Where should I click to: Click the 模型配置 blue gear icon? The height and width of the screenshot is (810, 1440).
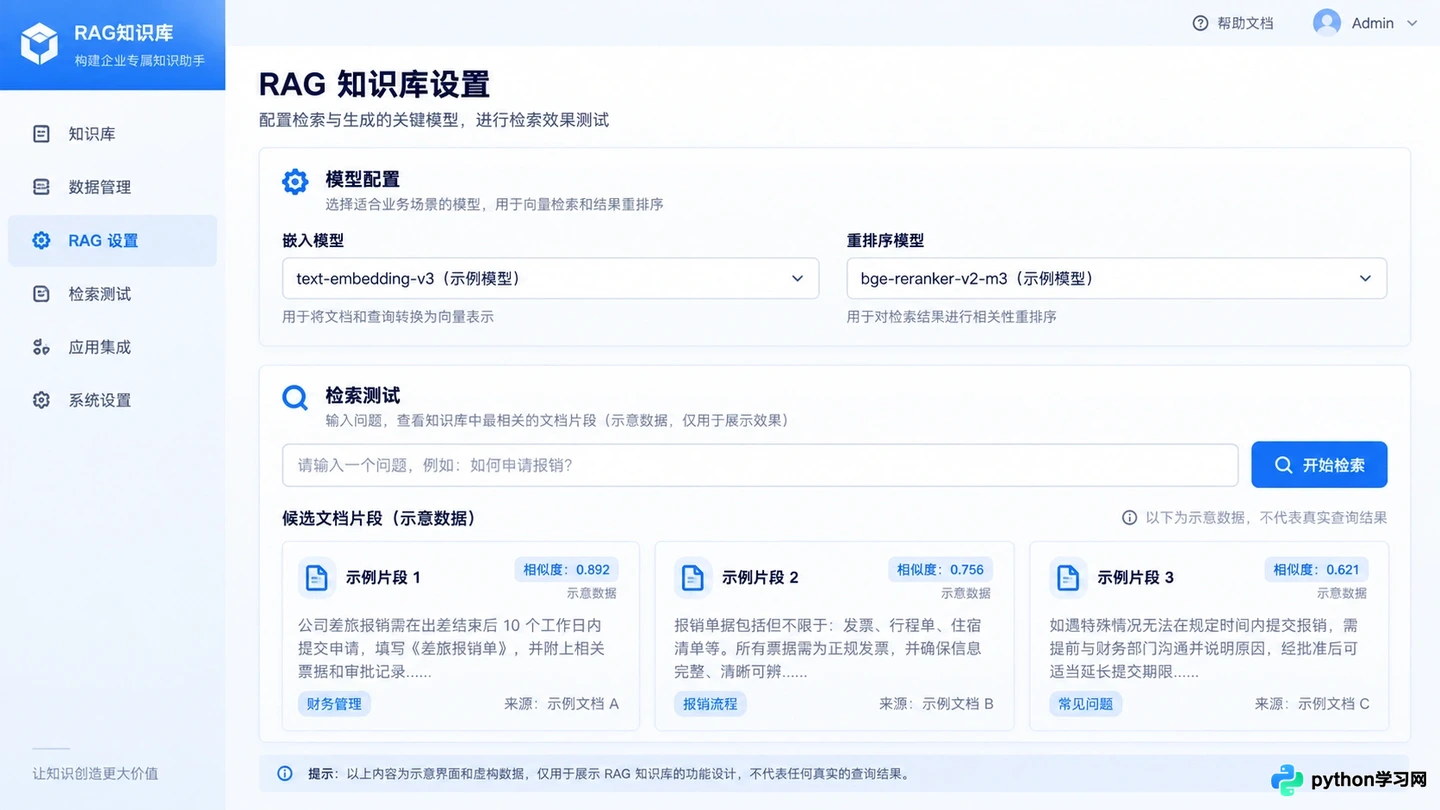(x=295, y=181)
